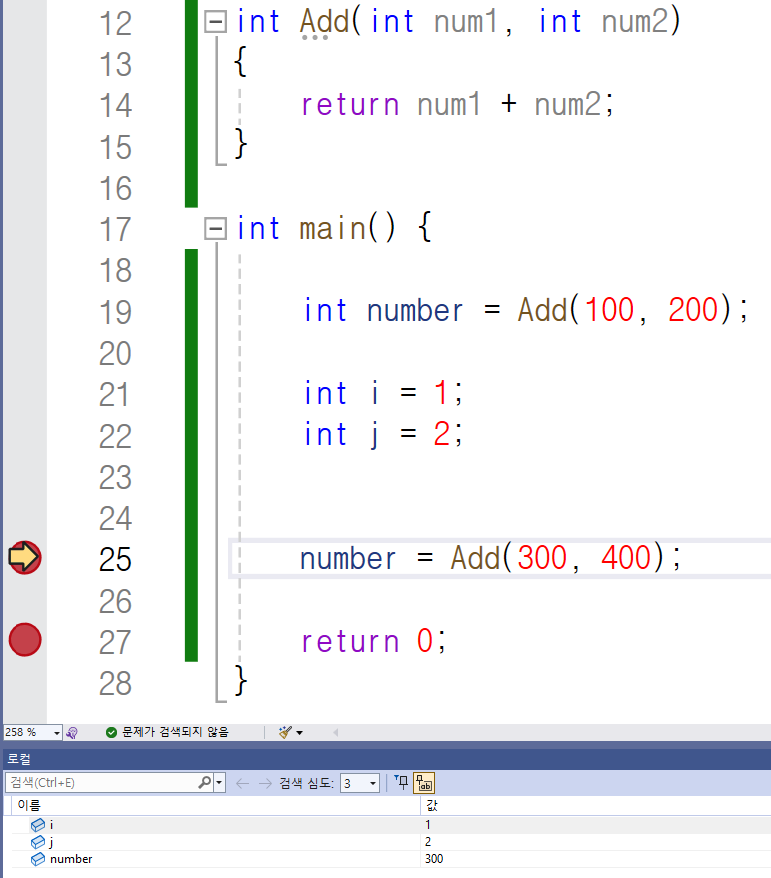Click line number 19 in the gutter
The image size is (771, 878).
115,312
